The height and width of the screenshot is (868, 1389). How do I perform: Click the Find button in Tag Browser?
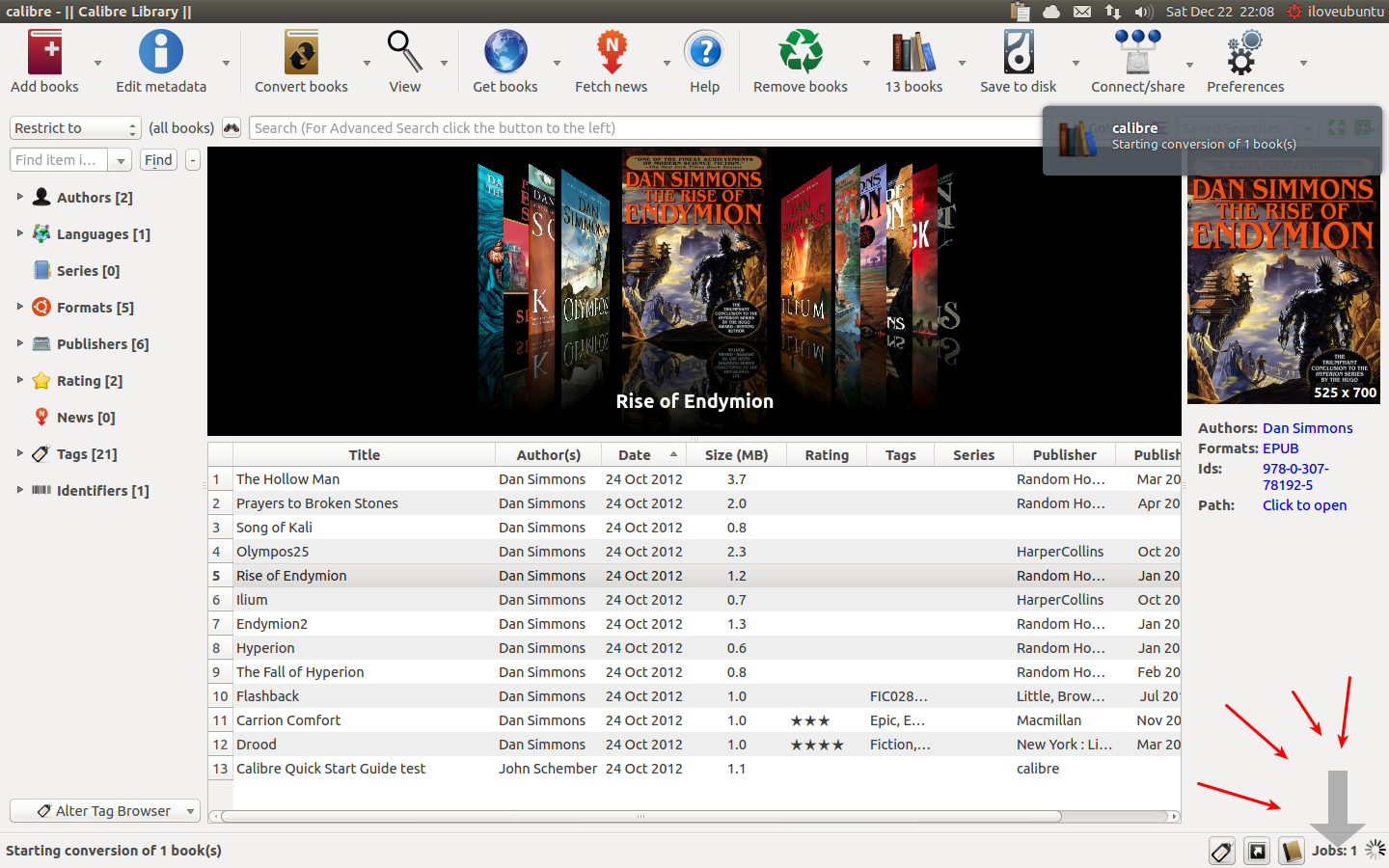[x=158, y=160]
